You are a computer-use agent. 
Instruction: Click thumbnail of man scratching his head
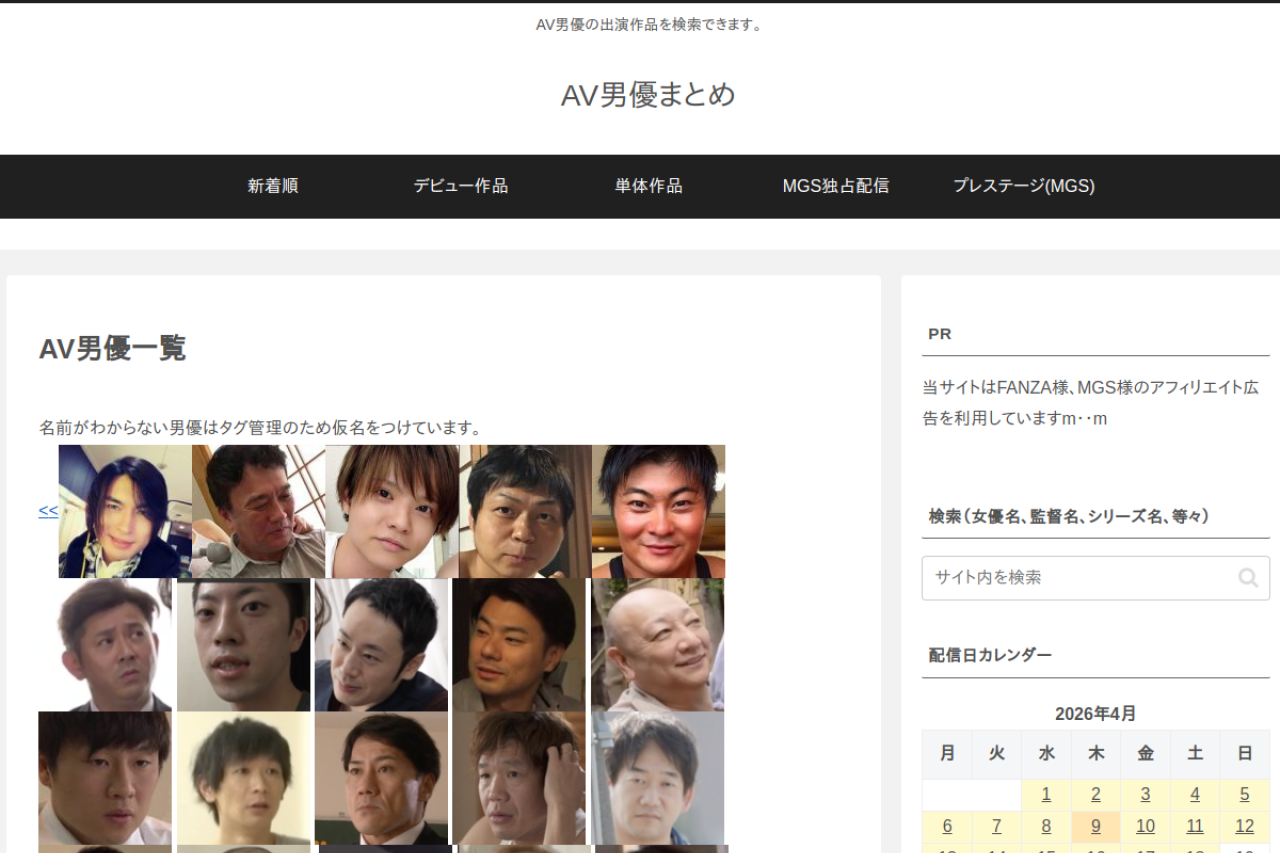pos(518,778)
